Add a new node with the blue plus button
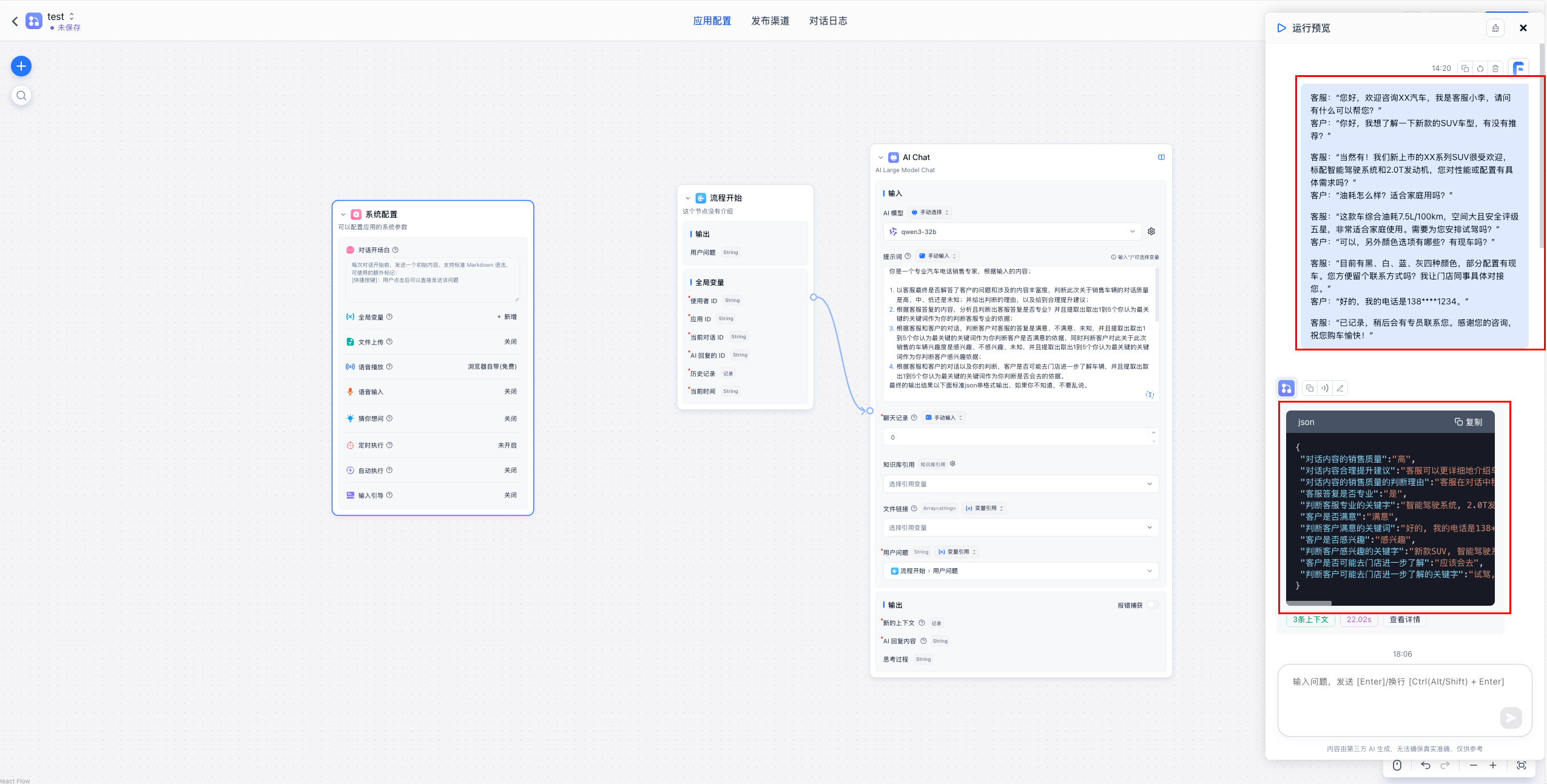This screenshot has width=1547, height=784. [x=21, y=66]
